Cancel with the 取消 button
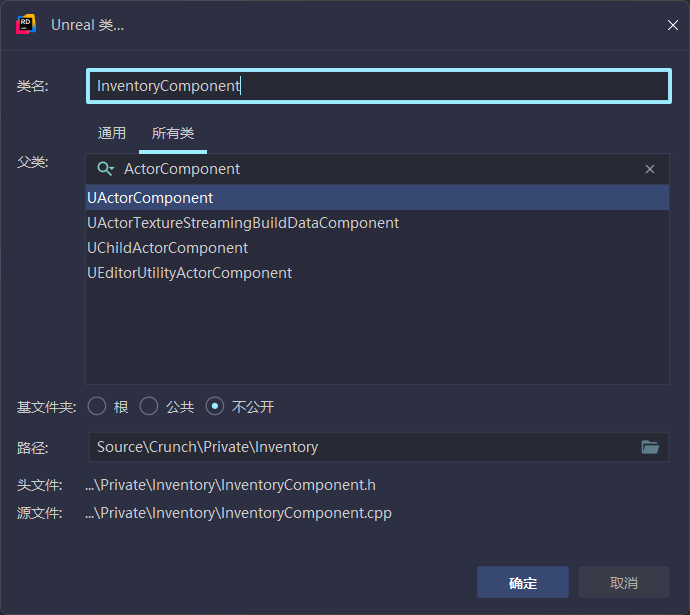Image resolution: width=690 pixels, height=615 pixels. pos(624,582)
